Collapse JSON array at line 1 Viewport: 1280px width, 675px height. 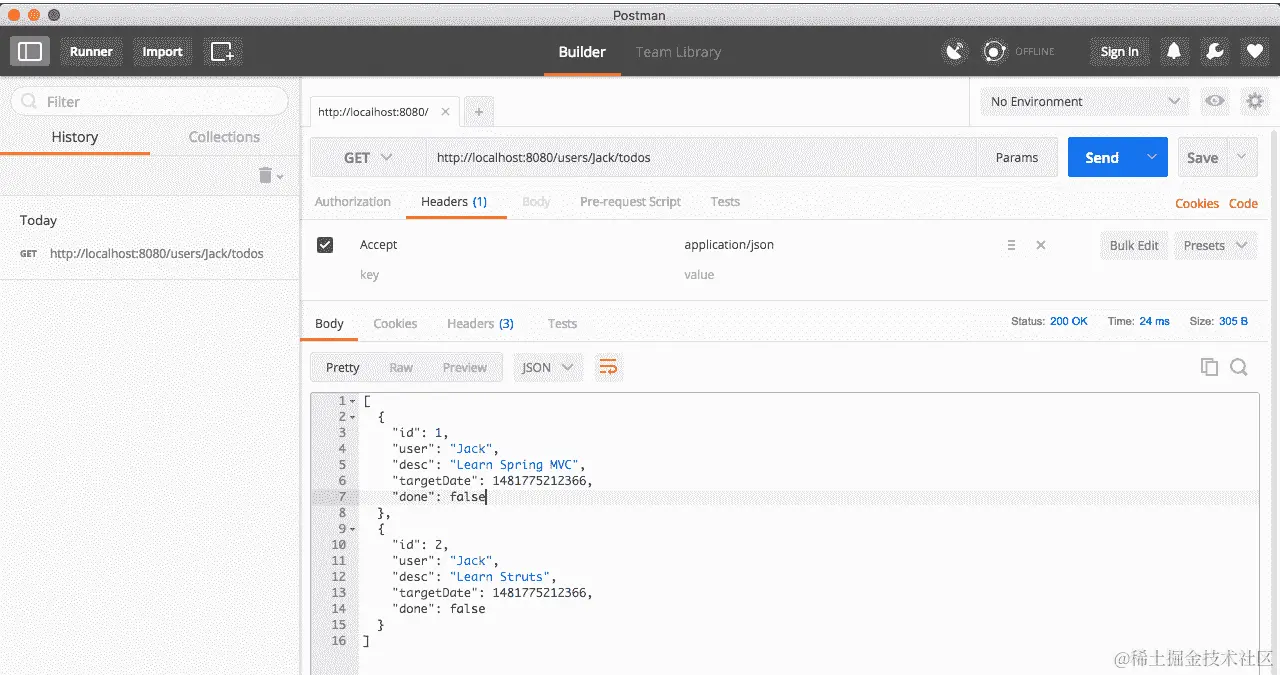tap(352, 401)
